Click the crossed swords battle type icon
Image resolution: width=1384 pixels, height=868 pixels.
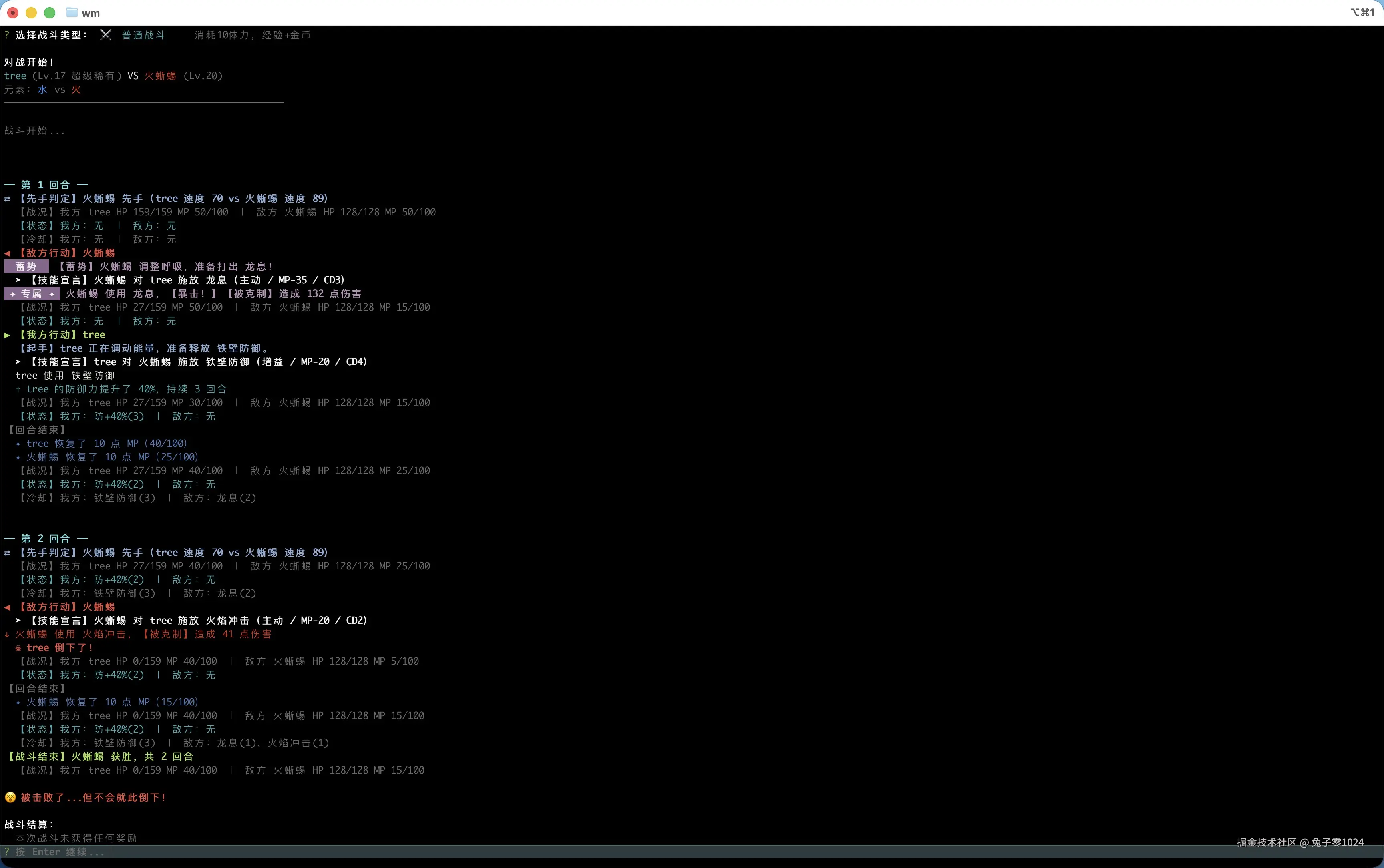tap(105, 35)
